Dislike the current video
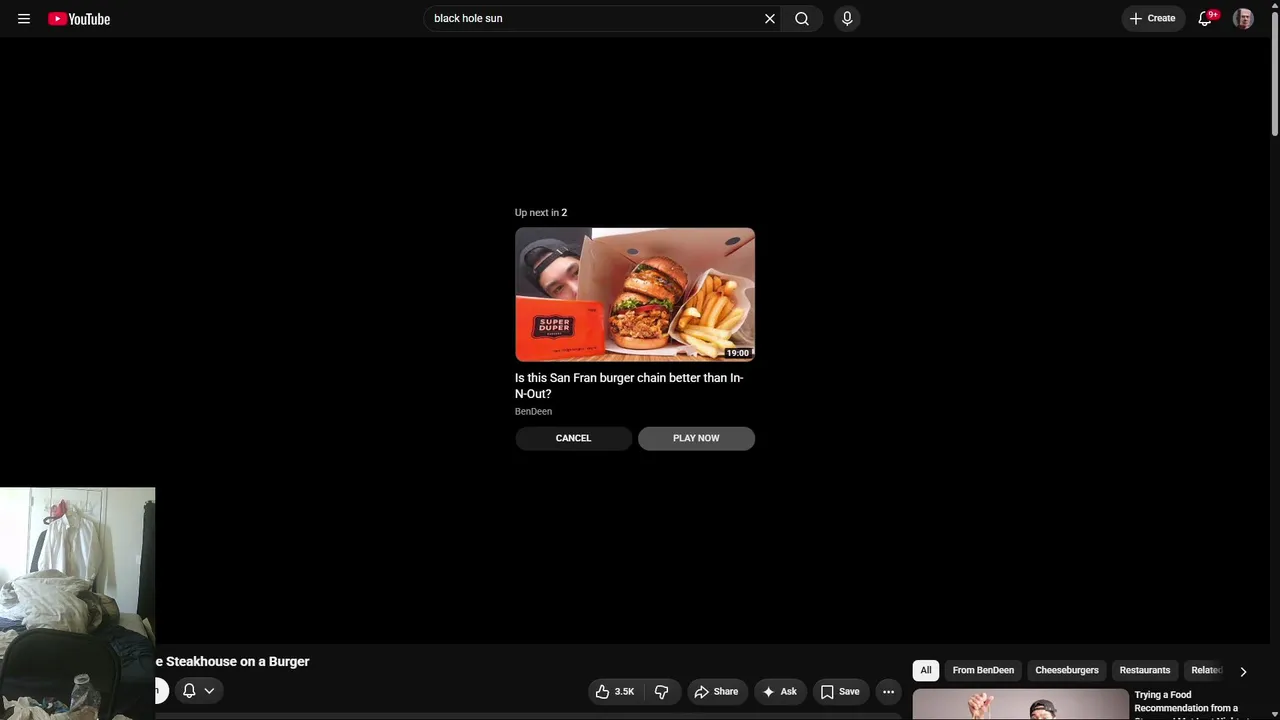The width and height of the screenshot is (1280, 720). 662,691
